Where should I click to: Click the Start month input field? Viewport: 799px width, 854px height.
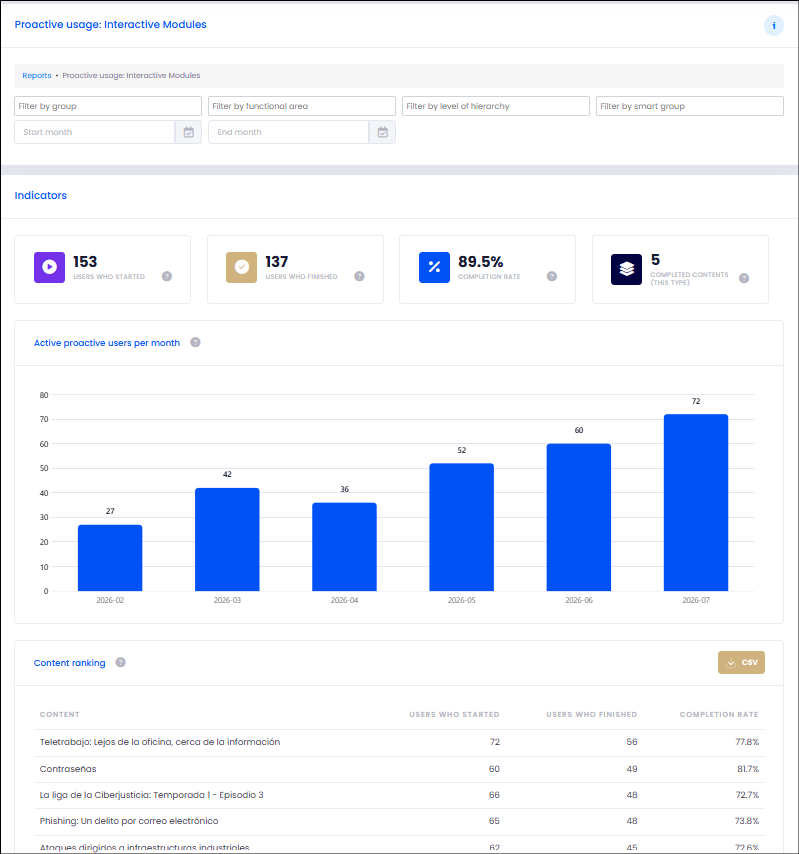point(95,132)
